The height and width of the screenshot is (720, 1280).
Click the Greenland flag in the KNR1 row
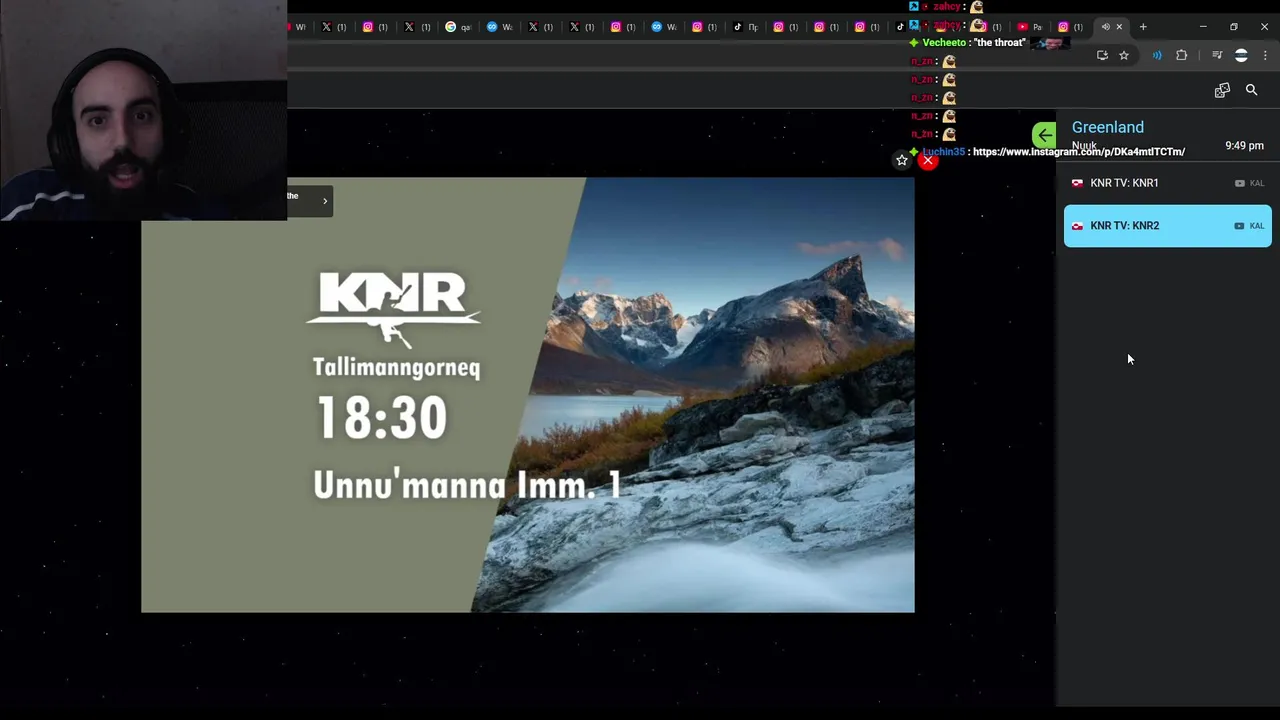[1077, 183]
